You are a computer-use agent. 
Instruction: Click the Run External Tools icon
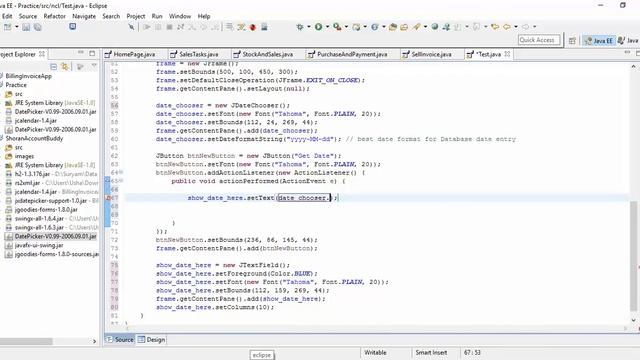point(337,27)
